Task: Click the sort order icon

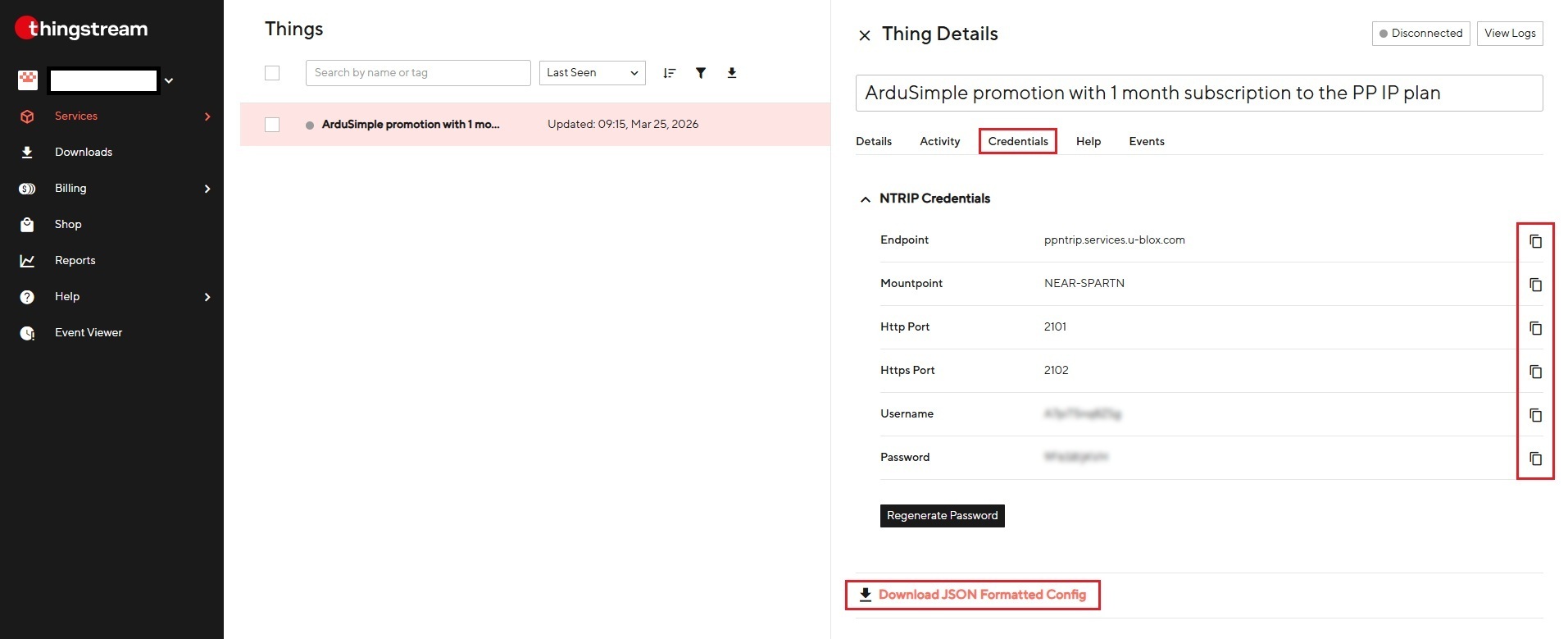Action: 669,73
